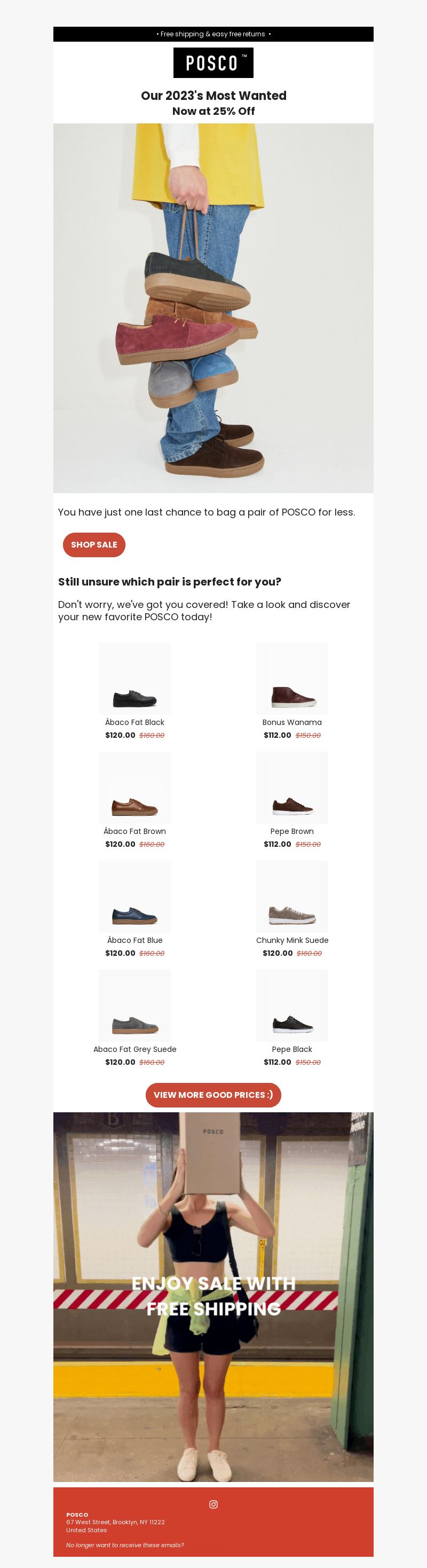Screen dimensions: 427x1568
Task: Click the SHOP SALE button
Action: pos(94,545)
